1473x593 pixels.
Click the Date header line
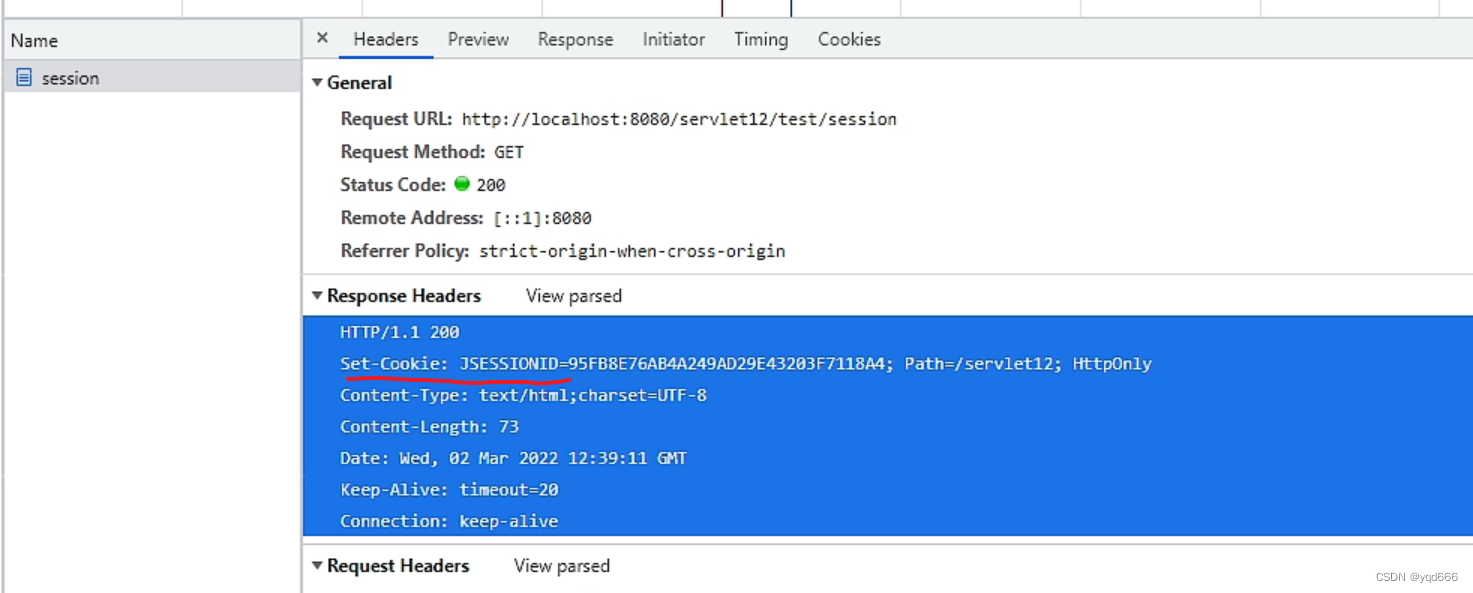click(513, 458)
